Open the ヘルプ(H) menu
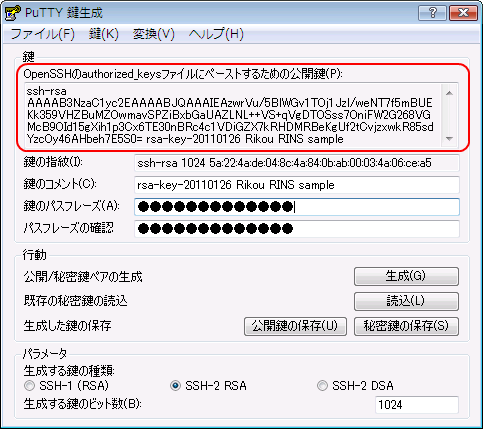 coord(216,34)
